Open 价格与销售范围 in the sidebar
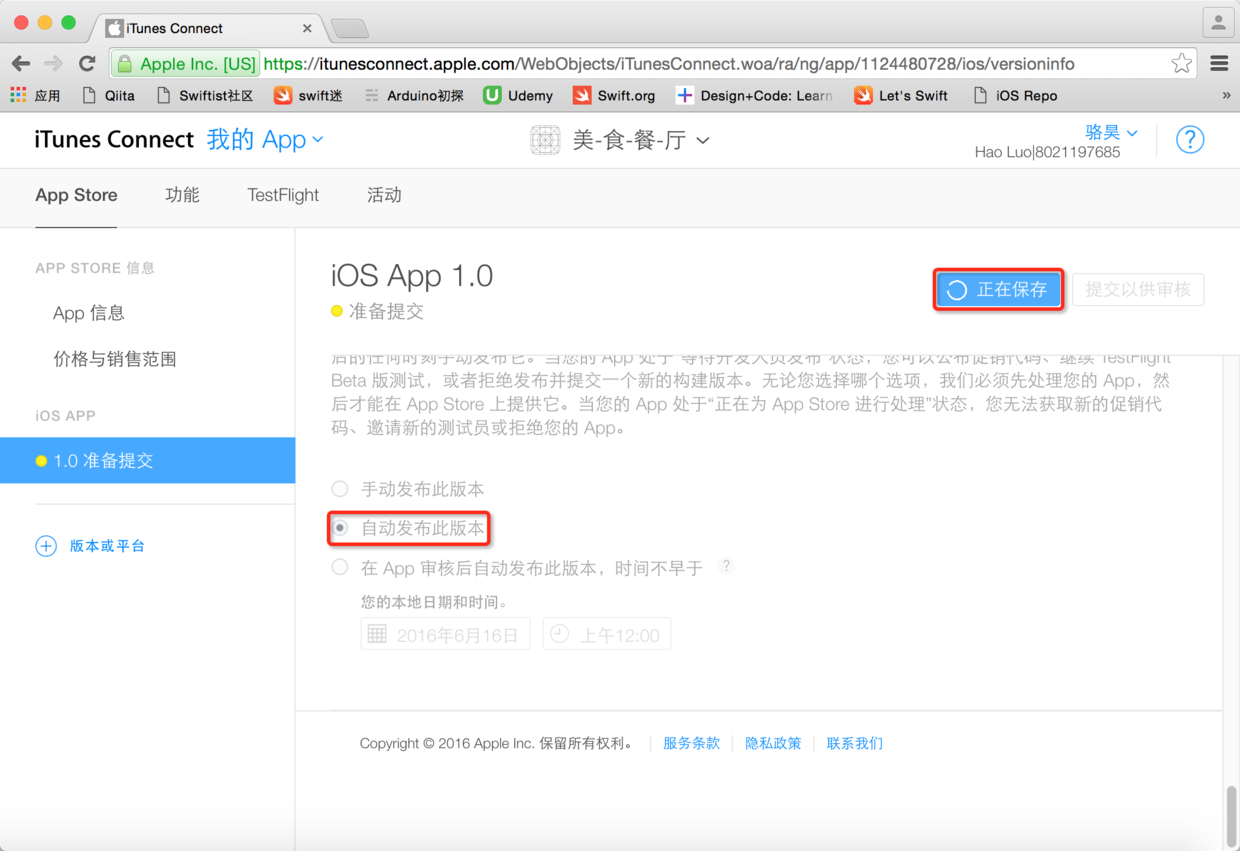The image size is (1240, 851). pyautogui.click(x=115, y=359)
